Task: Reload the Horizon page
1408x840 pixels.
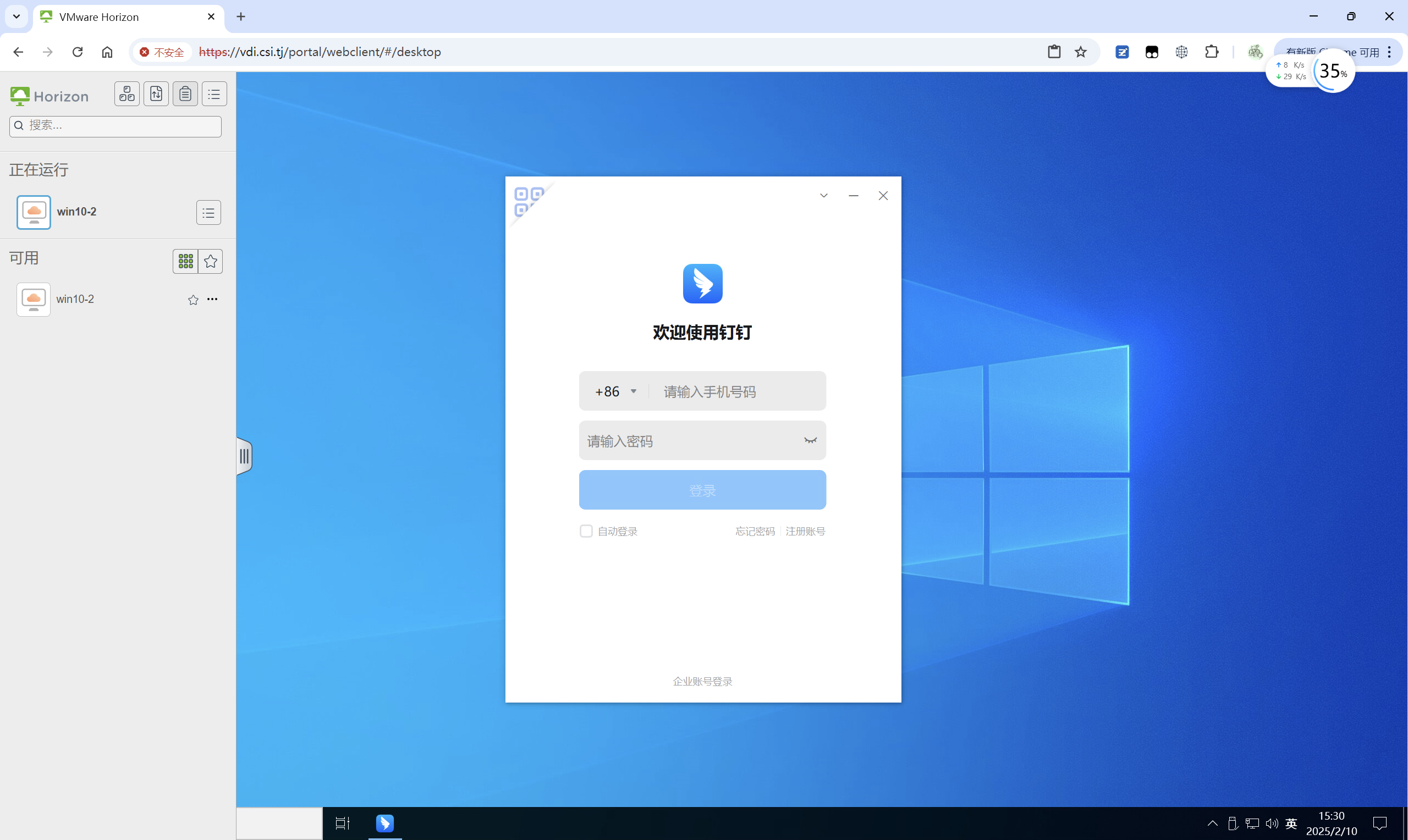Action: pos(78,52)
